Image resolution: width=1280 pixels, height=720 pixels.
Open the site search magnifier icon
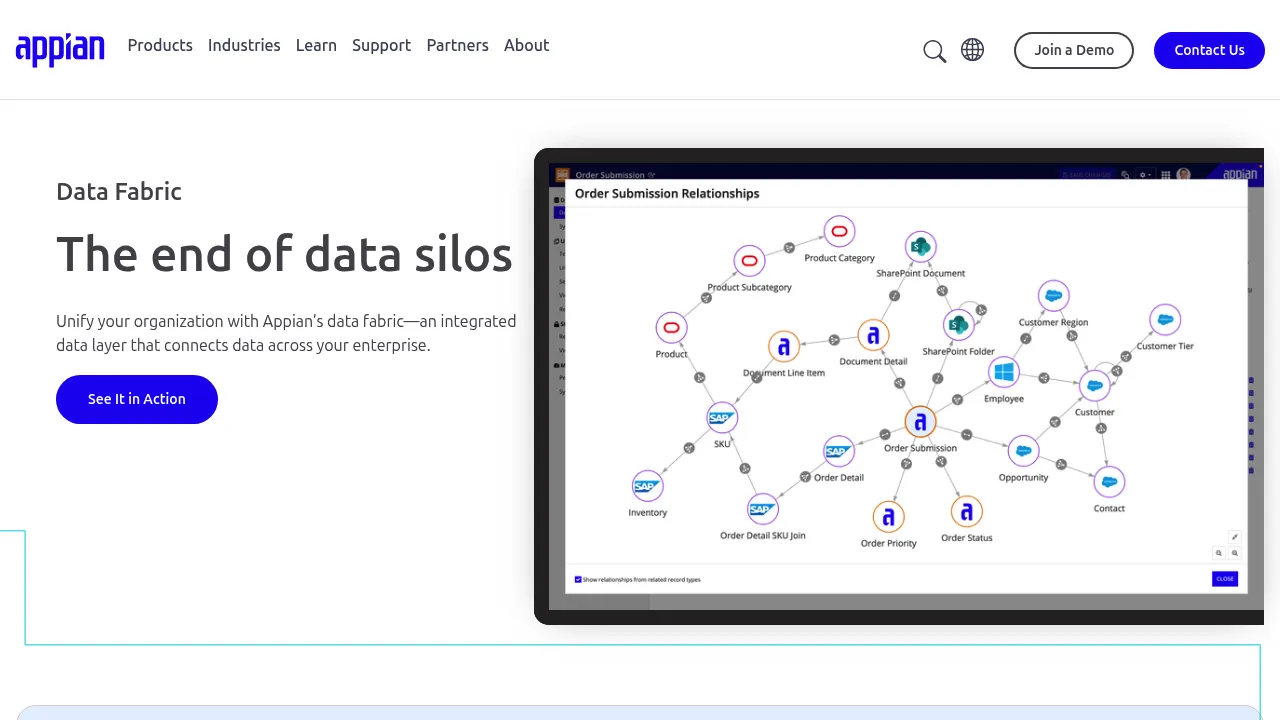tap(934, 51)
